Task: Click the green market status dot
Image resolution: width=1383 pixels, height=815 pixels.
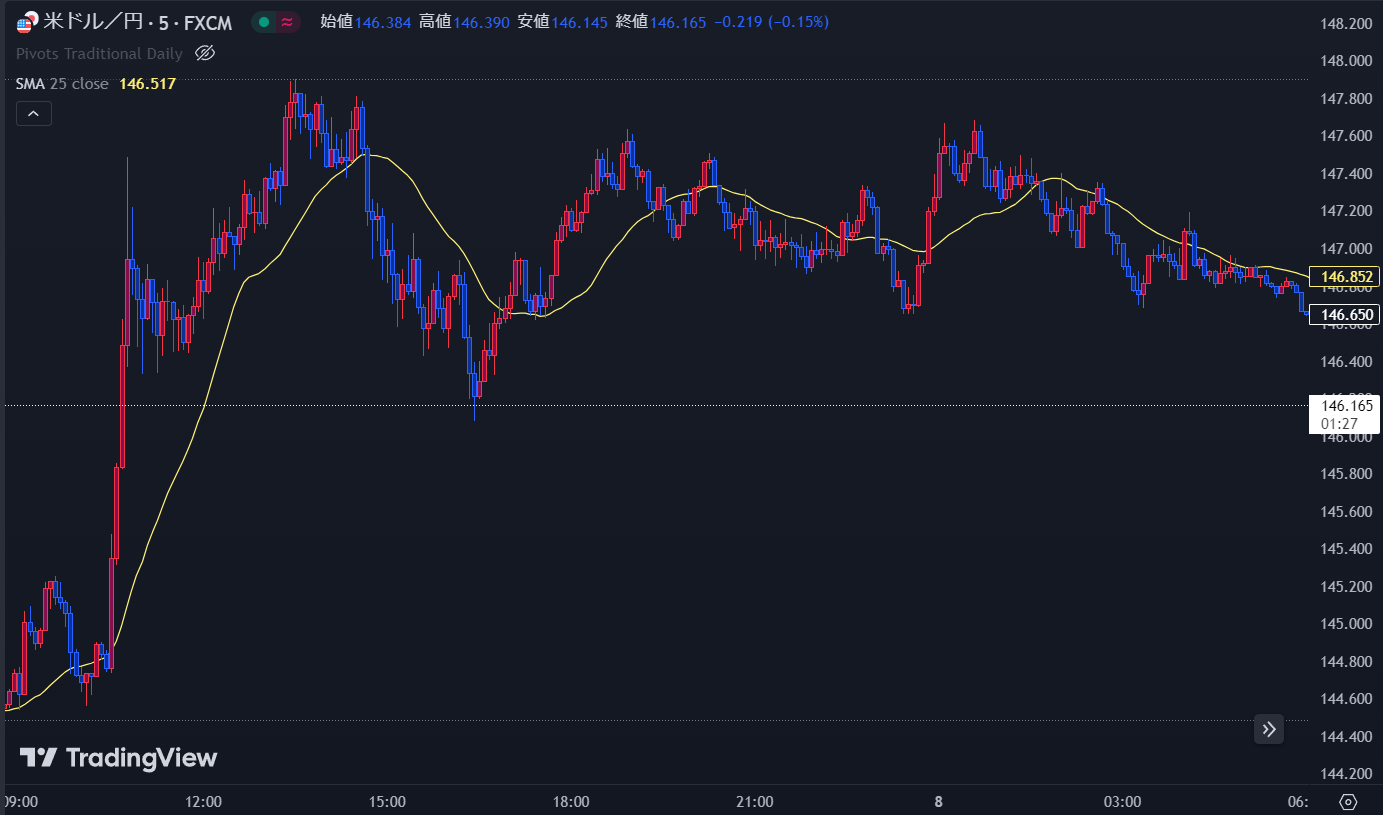Action: pos(263,22)
